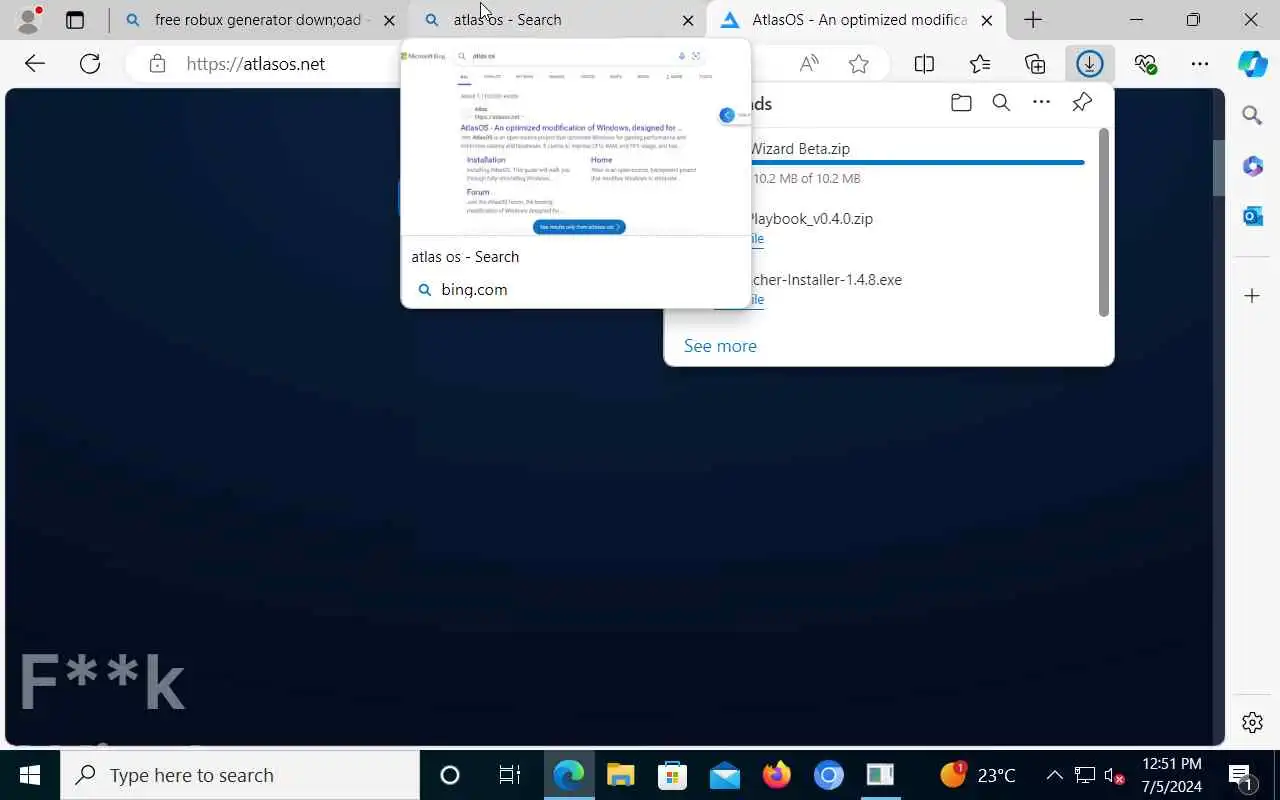Image resolution: width=1280 pixels, height=800 pixels.
Task: Refresh the atlasos.net page
Action: click(x=90, y=64)
